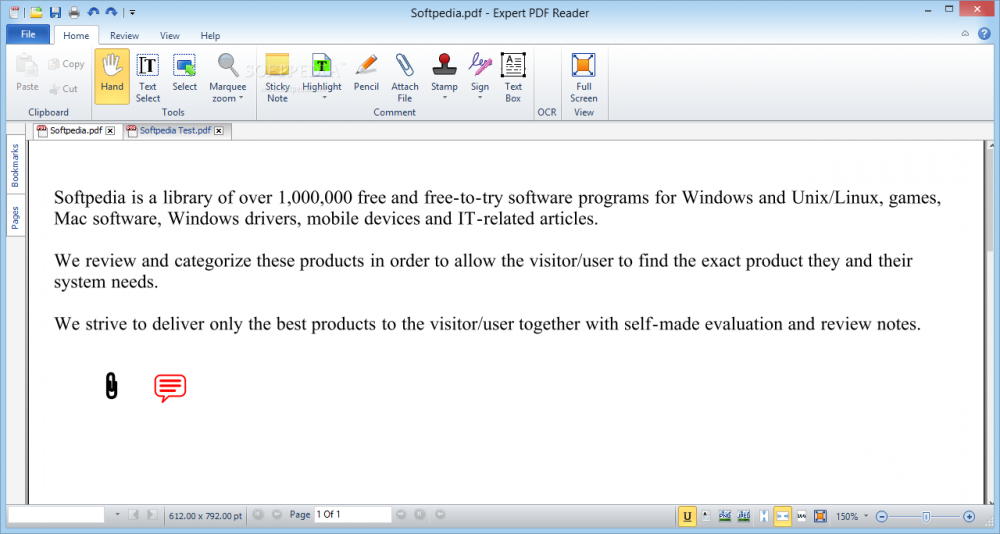This screenshot has height=534, width=1000.
Task: Click the Stamp tool icon
Action: (444, 65)
